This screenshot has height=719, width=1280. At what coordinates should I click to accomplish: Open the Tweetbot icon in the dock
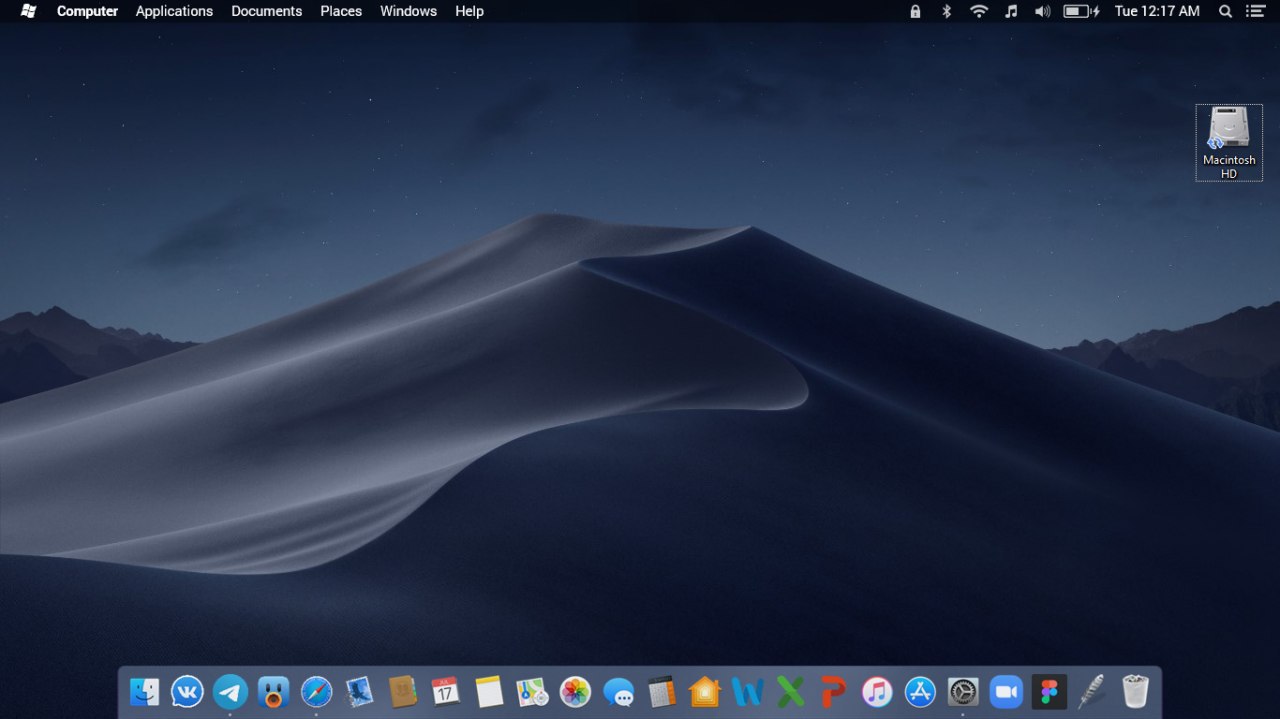[x=273, y=691]
